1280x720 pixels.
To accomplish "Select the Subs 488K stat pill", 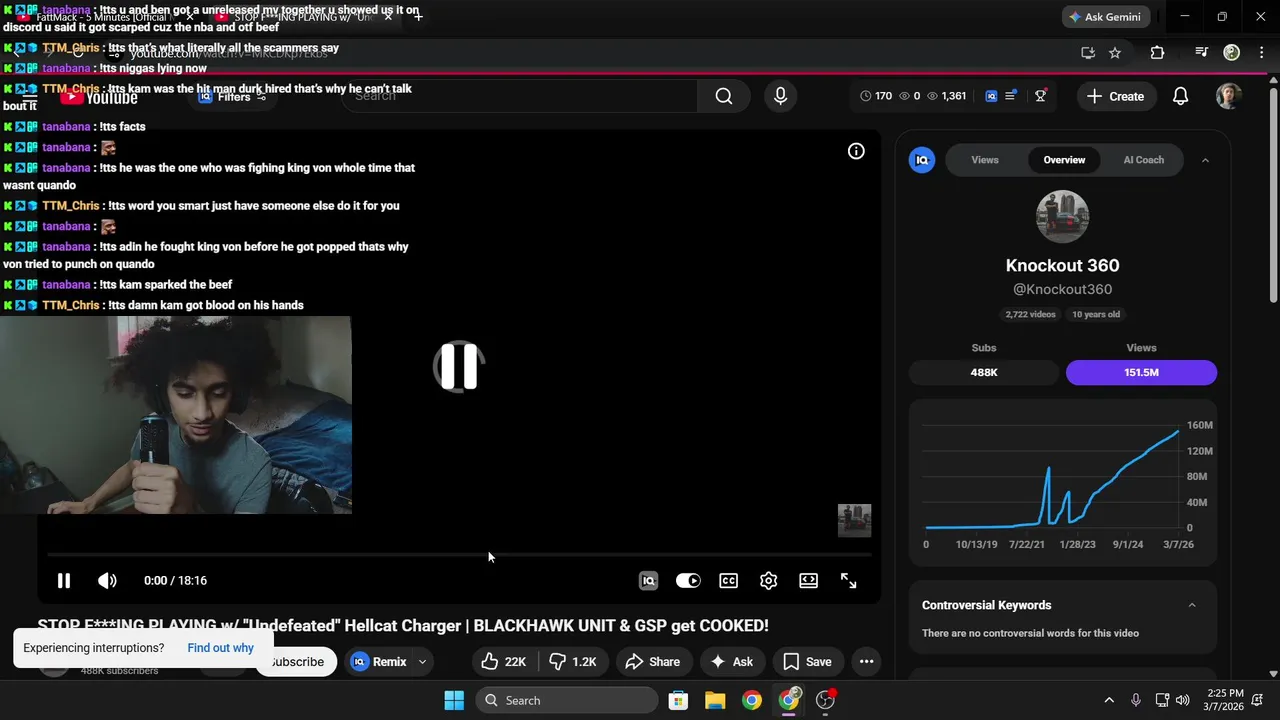I will (x=984, y=372).
